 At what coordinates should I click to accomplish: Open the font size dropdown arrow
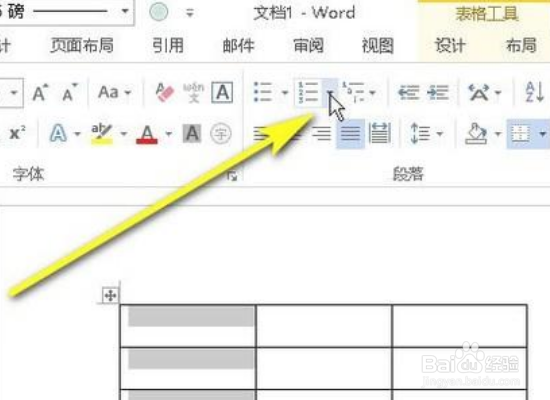point(14,93)
